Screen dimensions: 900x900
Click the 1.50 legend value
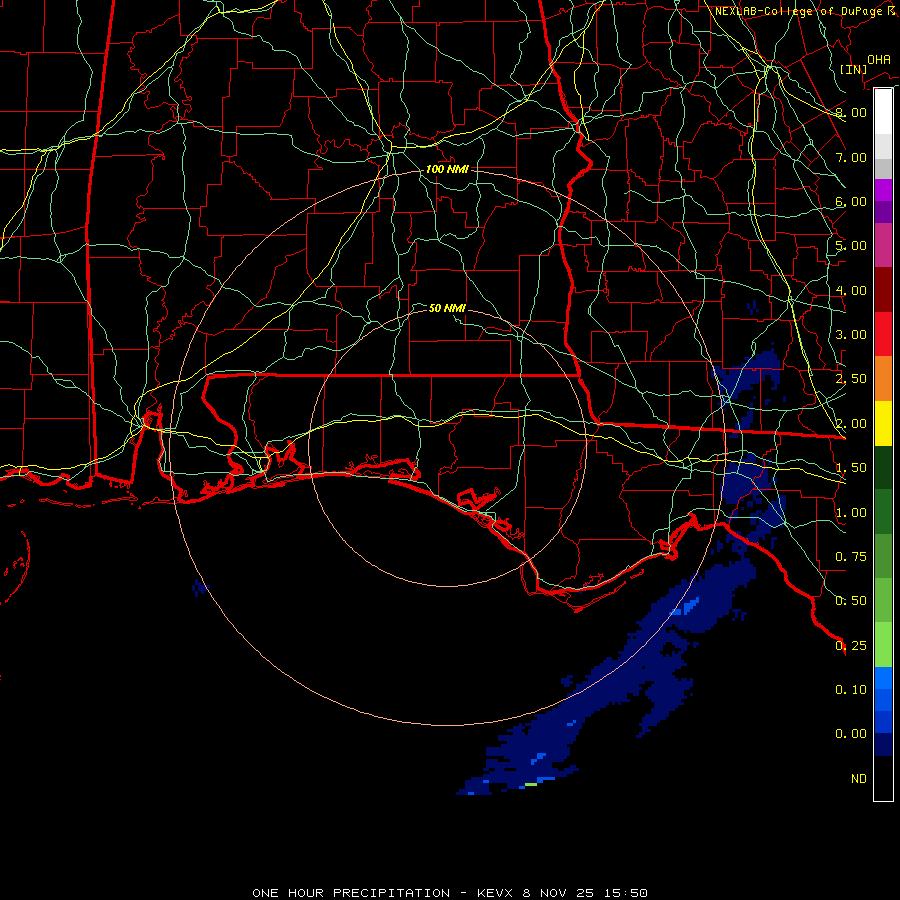[851, 468]
